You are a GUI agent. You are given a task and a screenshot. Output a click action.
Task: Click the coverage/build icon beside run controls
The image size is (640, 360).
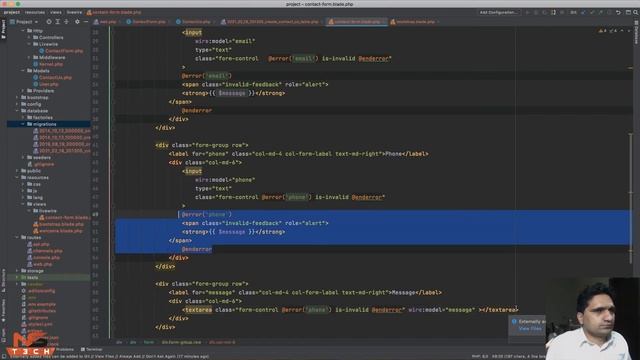pos(545,13)
